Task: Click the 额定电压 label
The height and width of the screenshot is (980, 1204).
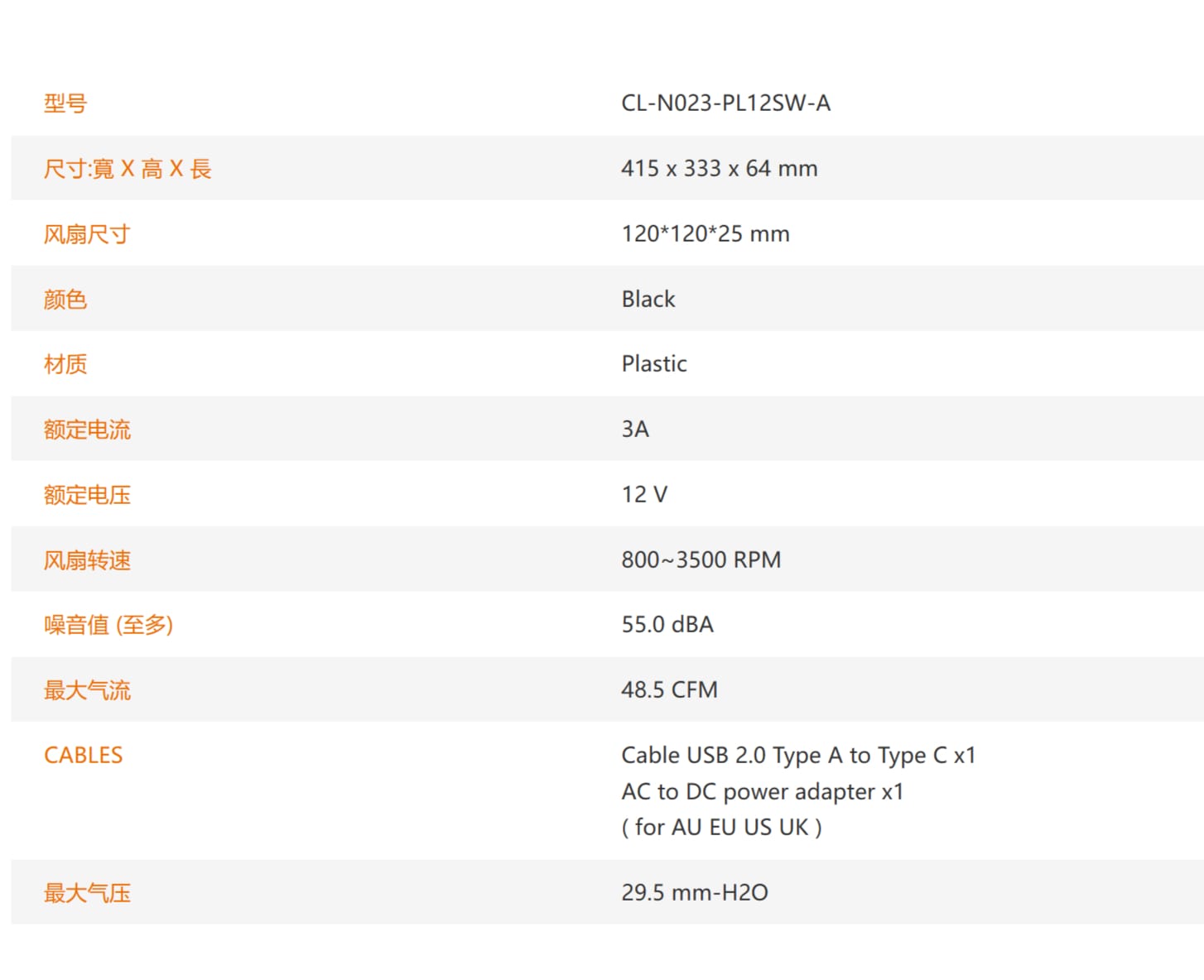Action: pos(86,495)
